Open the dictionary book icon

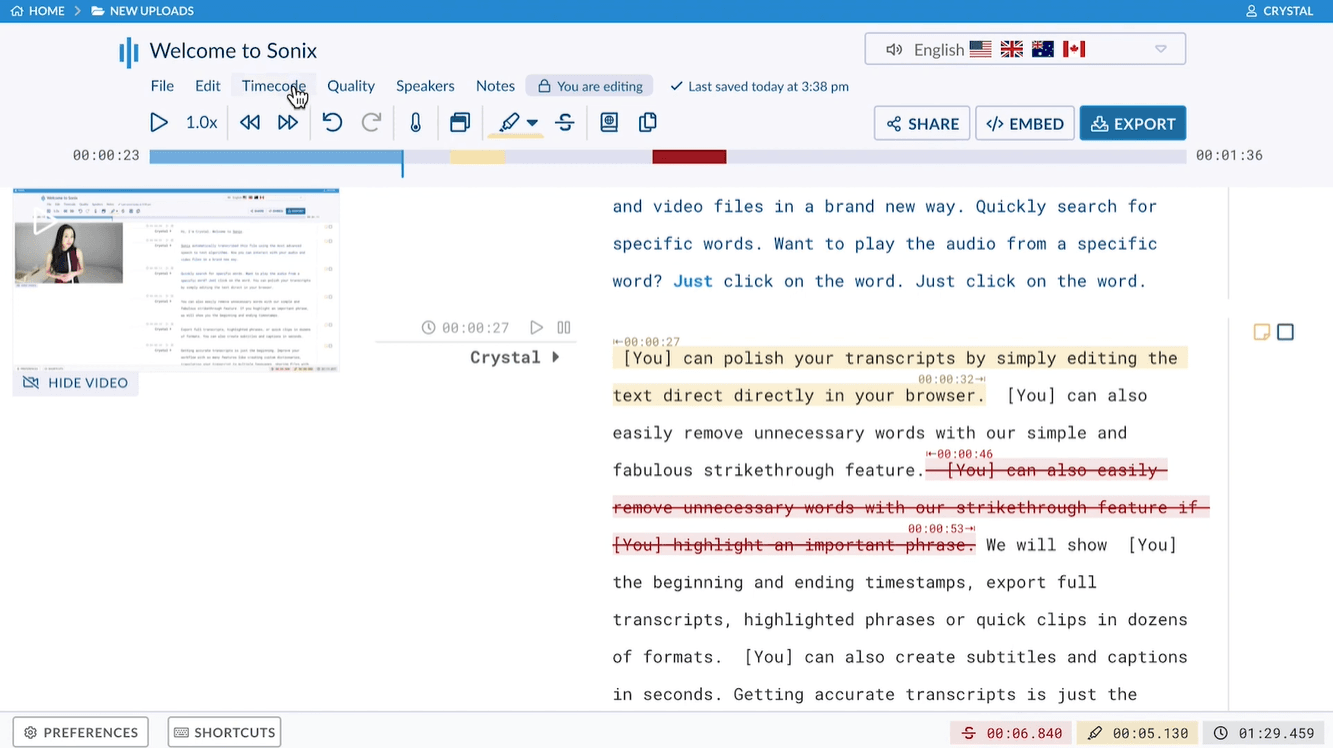[x=609, y=123]
